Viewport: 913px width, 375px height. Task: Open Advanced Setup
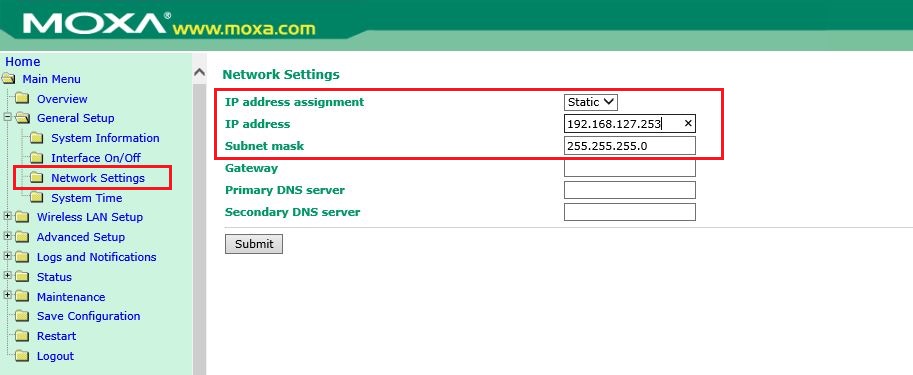tap(81, 237)
